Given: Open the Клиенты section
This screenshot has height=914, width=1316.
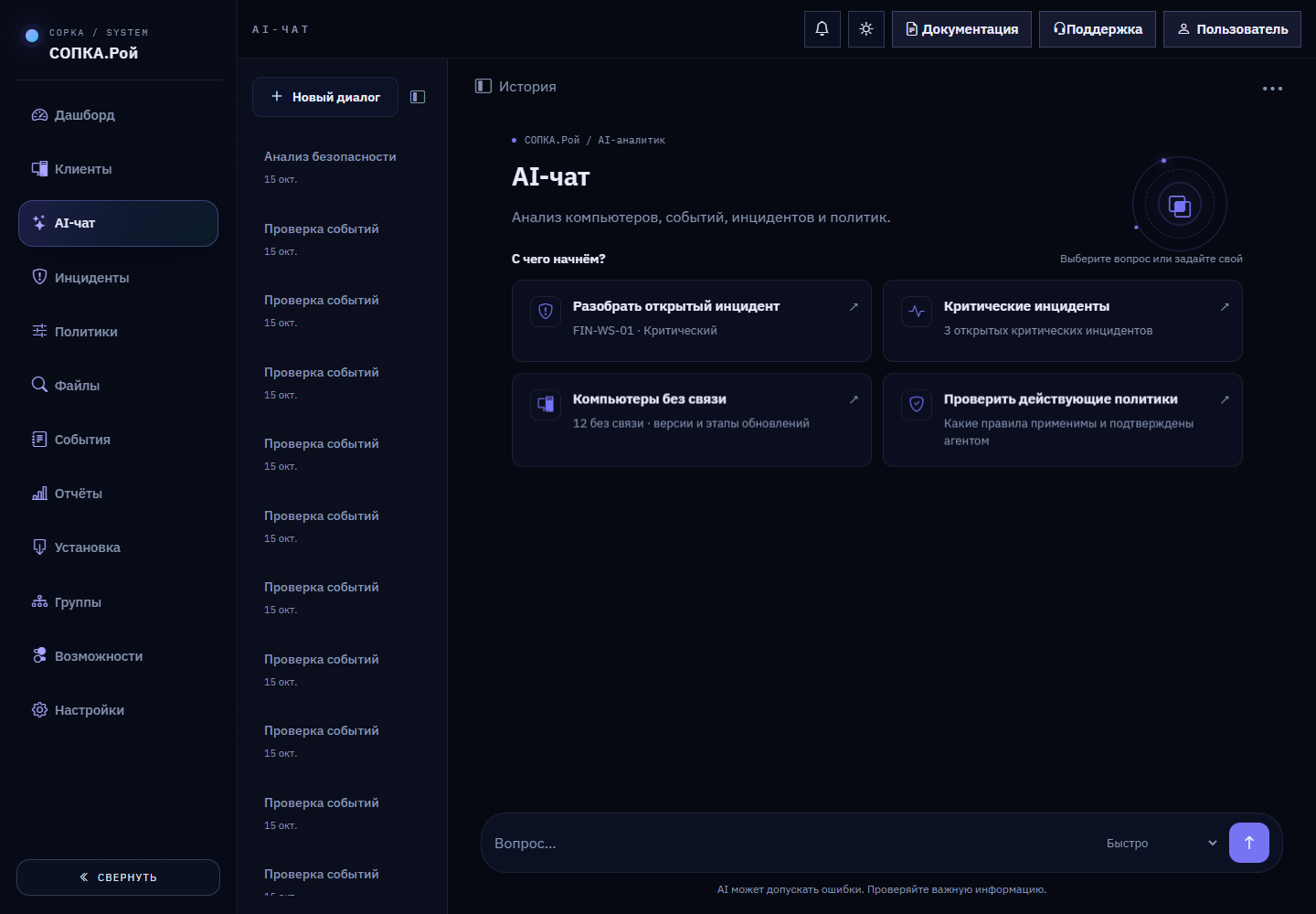Looking at the screenshot, I should click(118, 169).
